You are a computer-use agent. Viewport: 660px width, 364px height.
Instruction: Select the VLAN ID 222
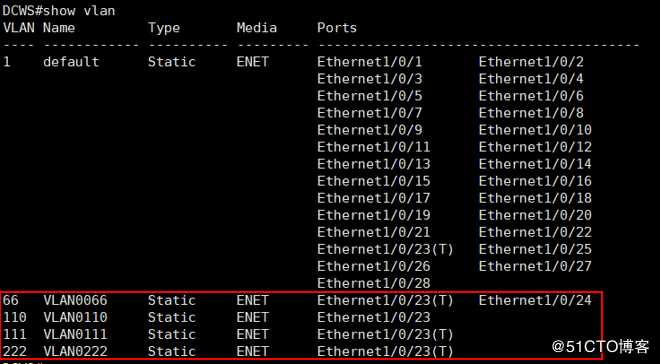(x=15, y=351)
